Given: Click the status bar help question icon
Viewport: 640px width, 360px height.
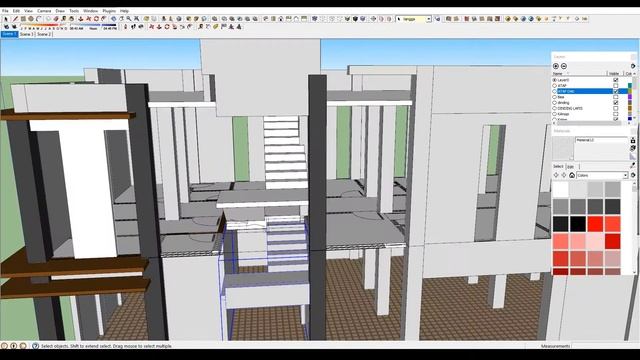Looking at the screenshot, I should 36,346.
